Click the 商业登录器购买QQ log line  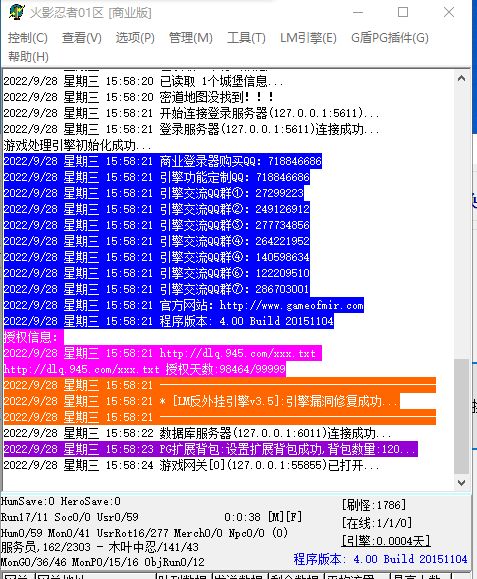click(x=163, y=161)
